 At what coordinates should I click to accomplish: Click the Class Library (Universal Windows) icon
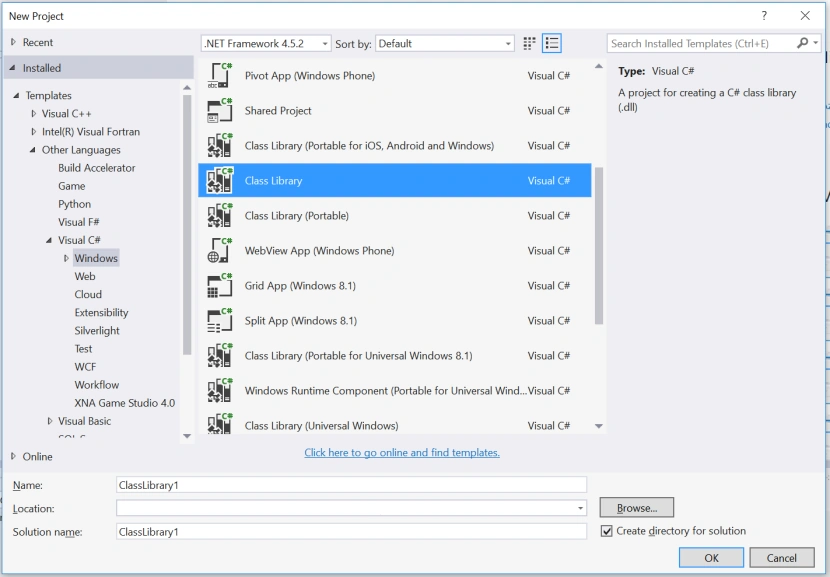220,423
